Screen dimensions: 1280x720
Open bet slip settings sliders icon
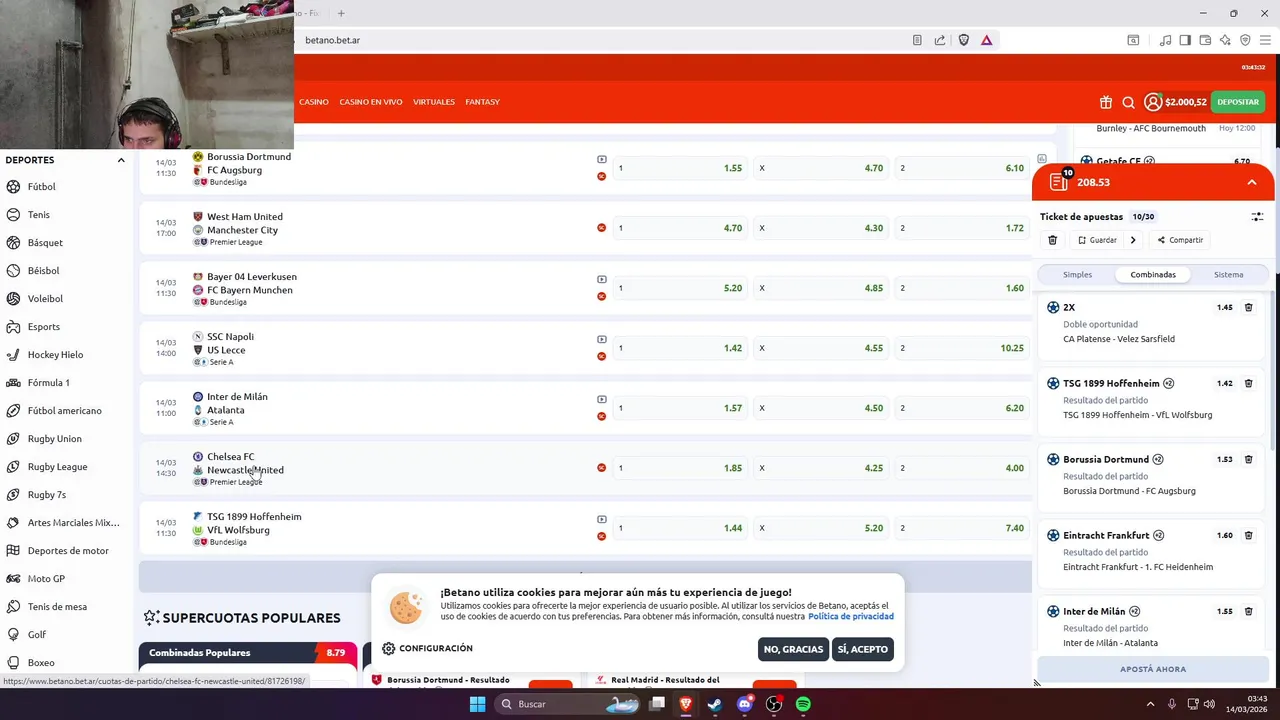1257,217
